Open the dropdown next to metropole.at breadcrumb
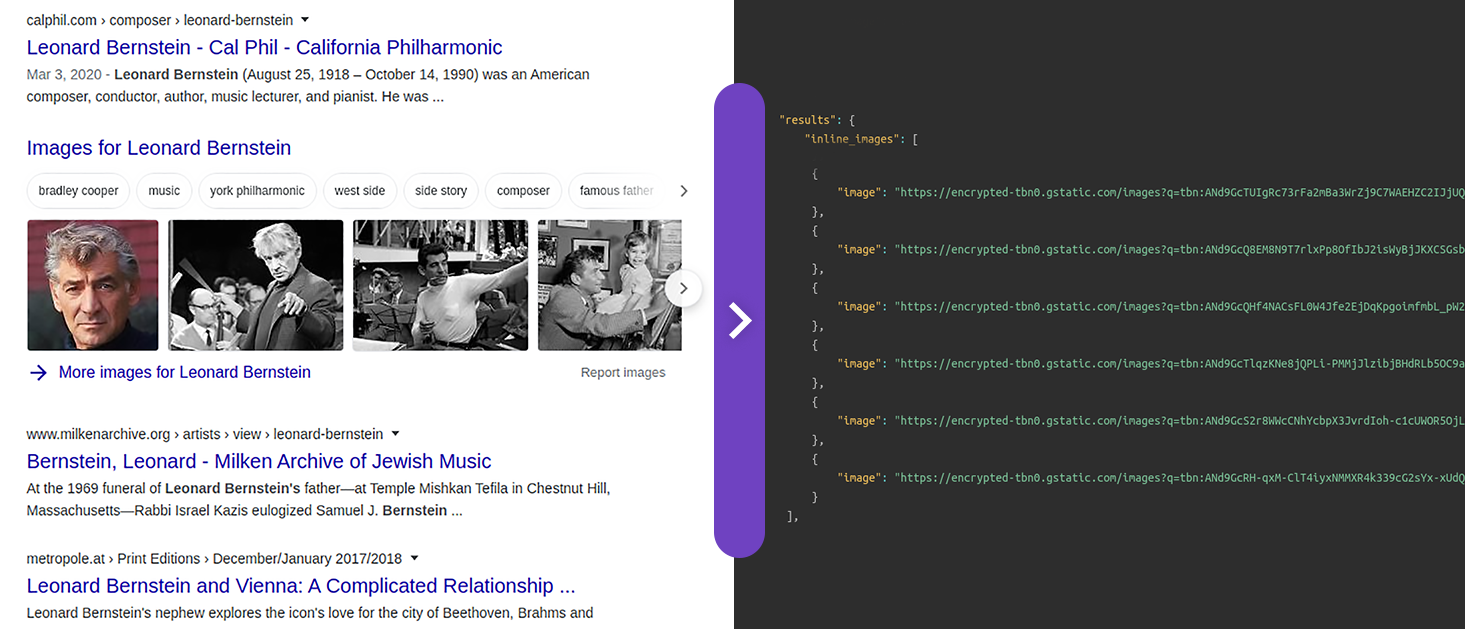Screen dimensions: 1465x629 tap(414, 558)
